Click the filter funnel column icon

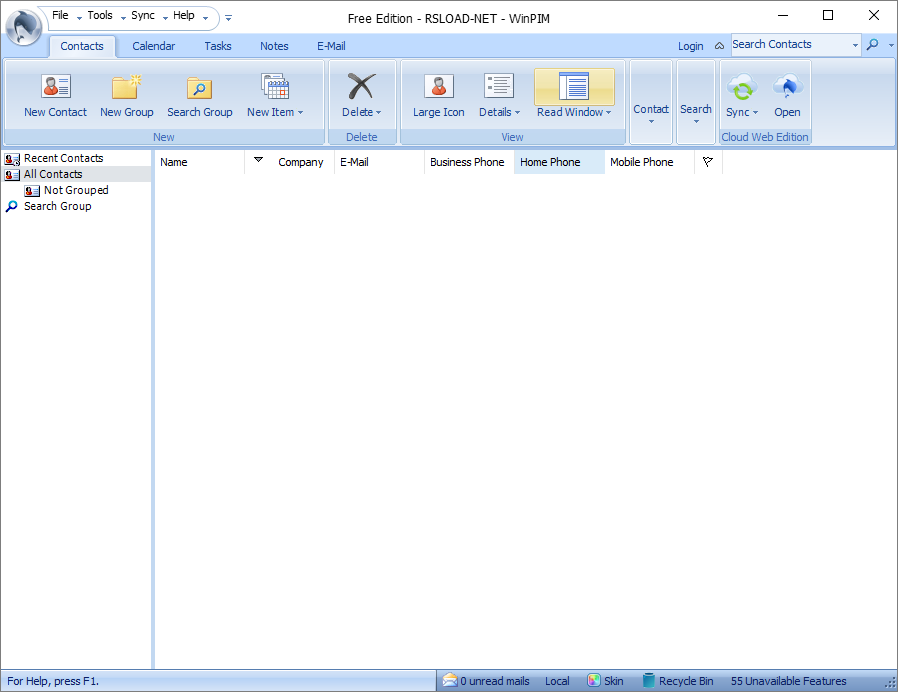708,162
